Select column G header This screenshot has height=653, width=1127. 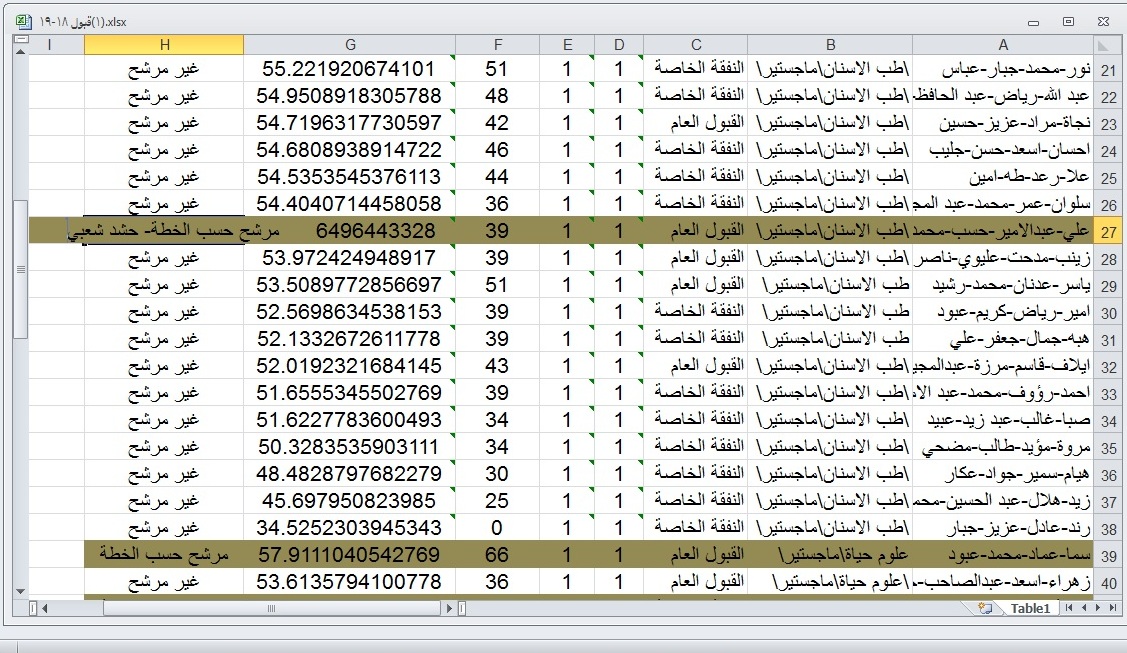(x=349, y=45)
